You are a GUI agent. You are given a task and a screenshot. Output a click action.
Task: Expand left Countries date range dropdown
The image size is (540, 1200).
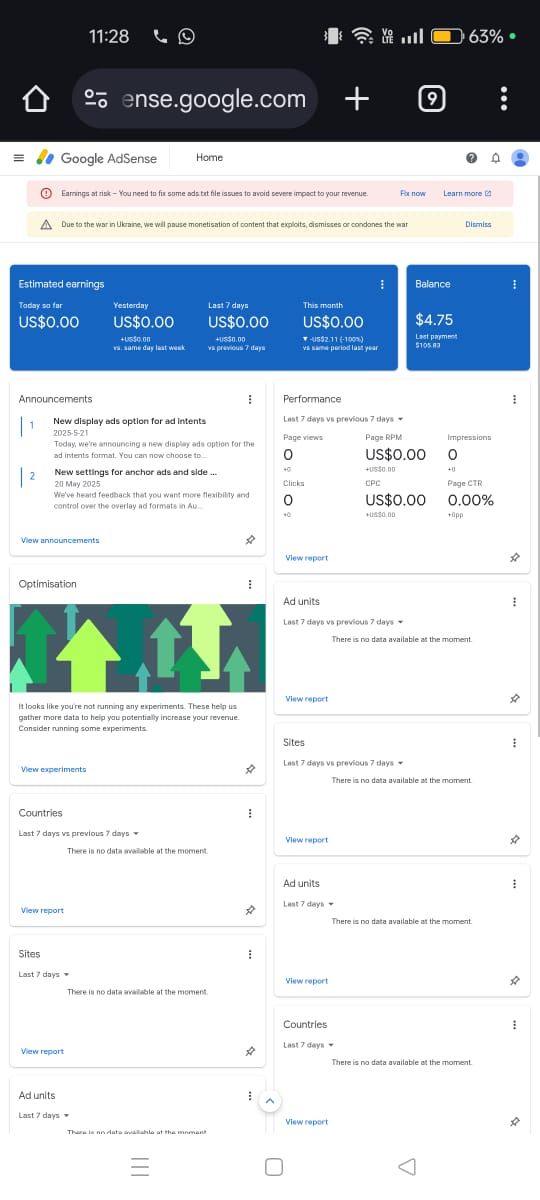click(78, 833)
